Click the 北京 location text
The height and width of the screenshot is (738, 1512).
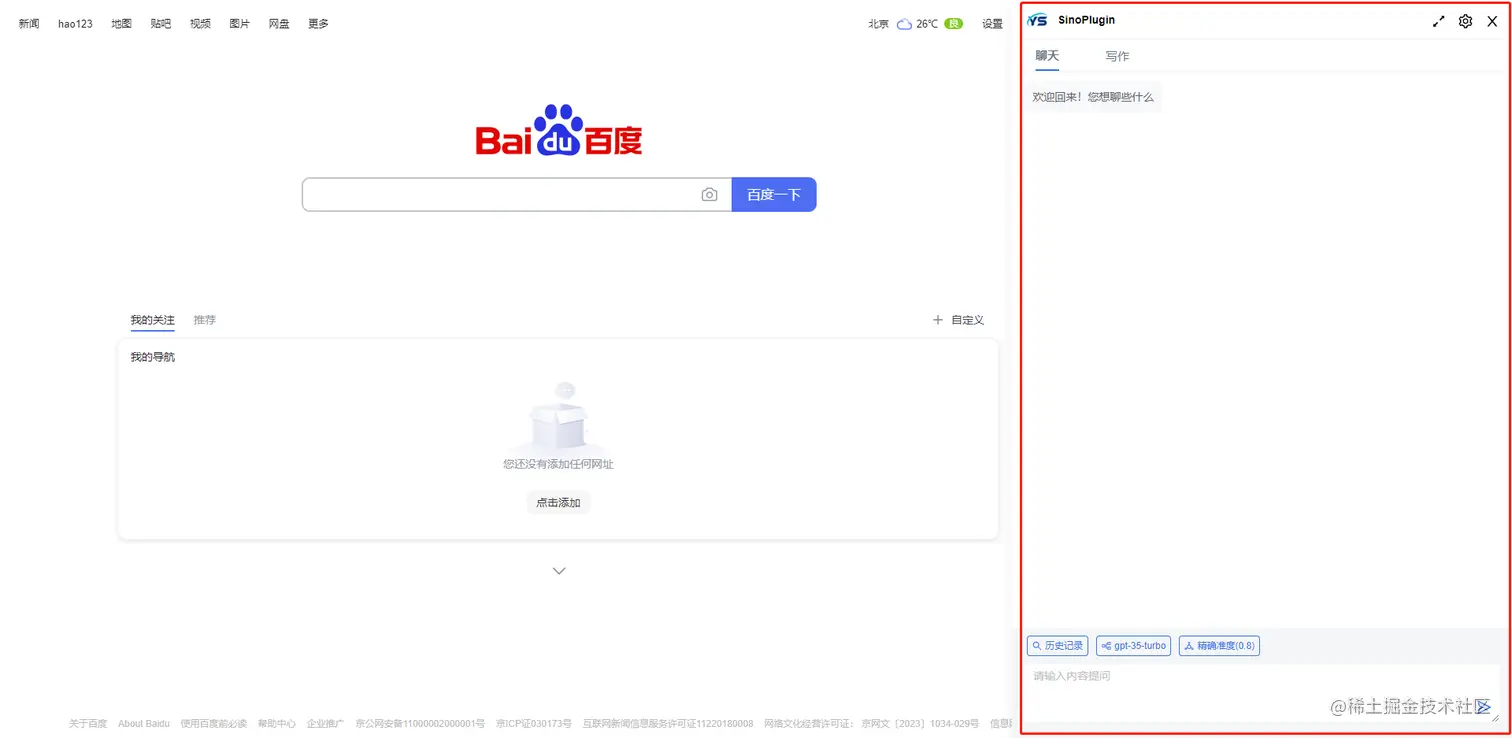click(879, 24)
